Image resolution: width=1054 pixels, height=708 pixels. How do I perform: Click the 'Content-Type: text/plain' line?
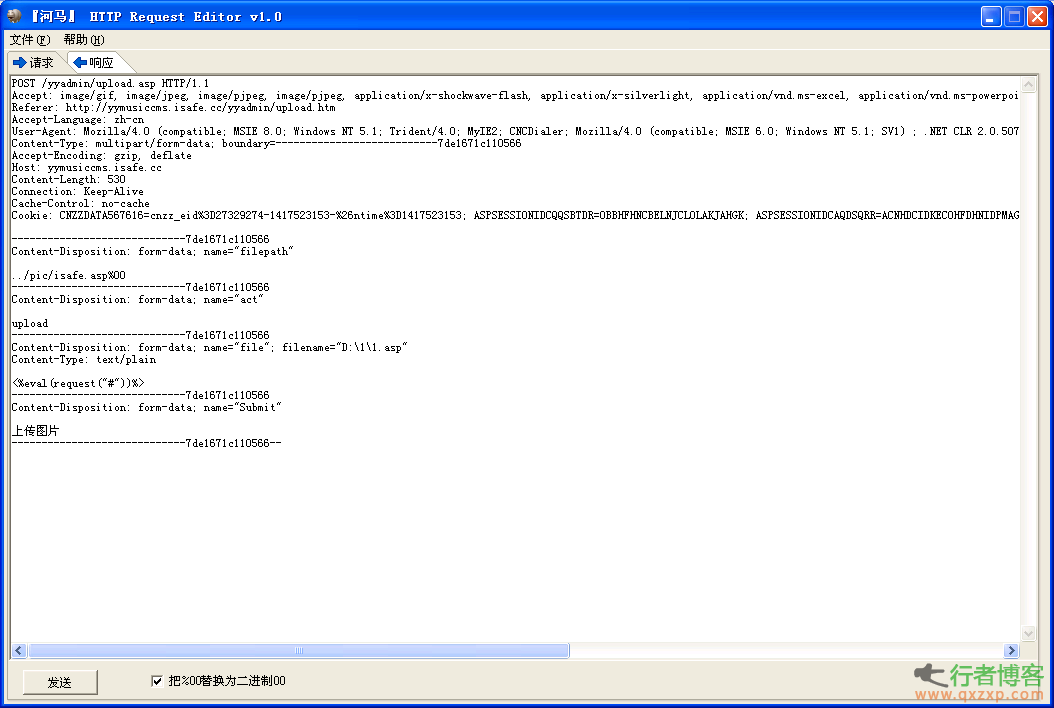click(x=84, y=360)
